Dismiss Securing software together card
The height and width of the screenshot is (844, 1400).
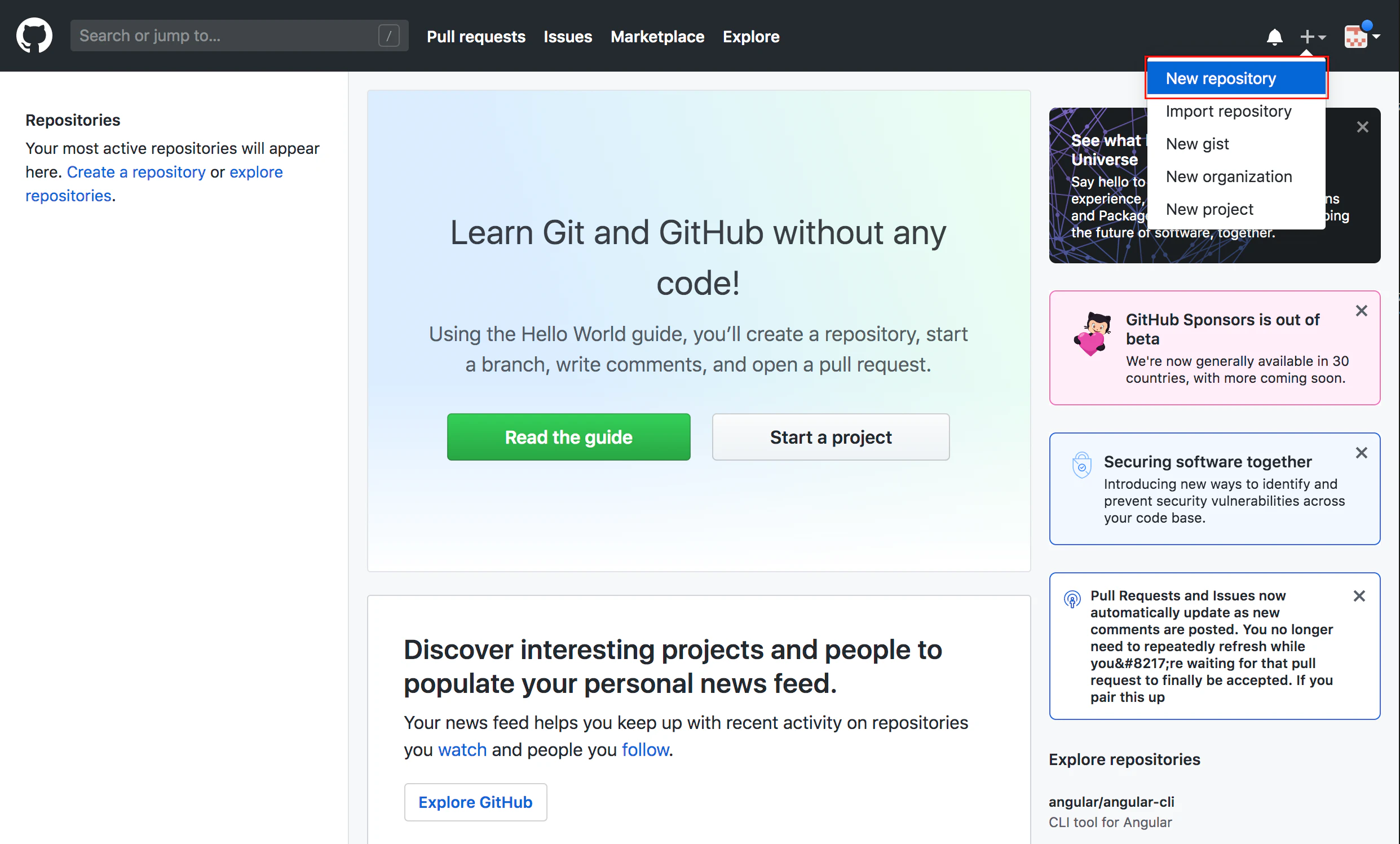1361,453
